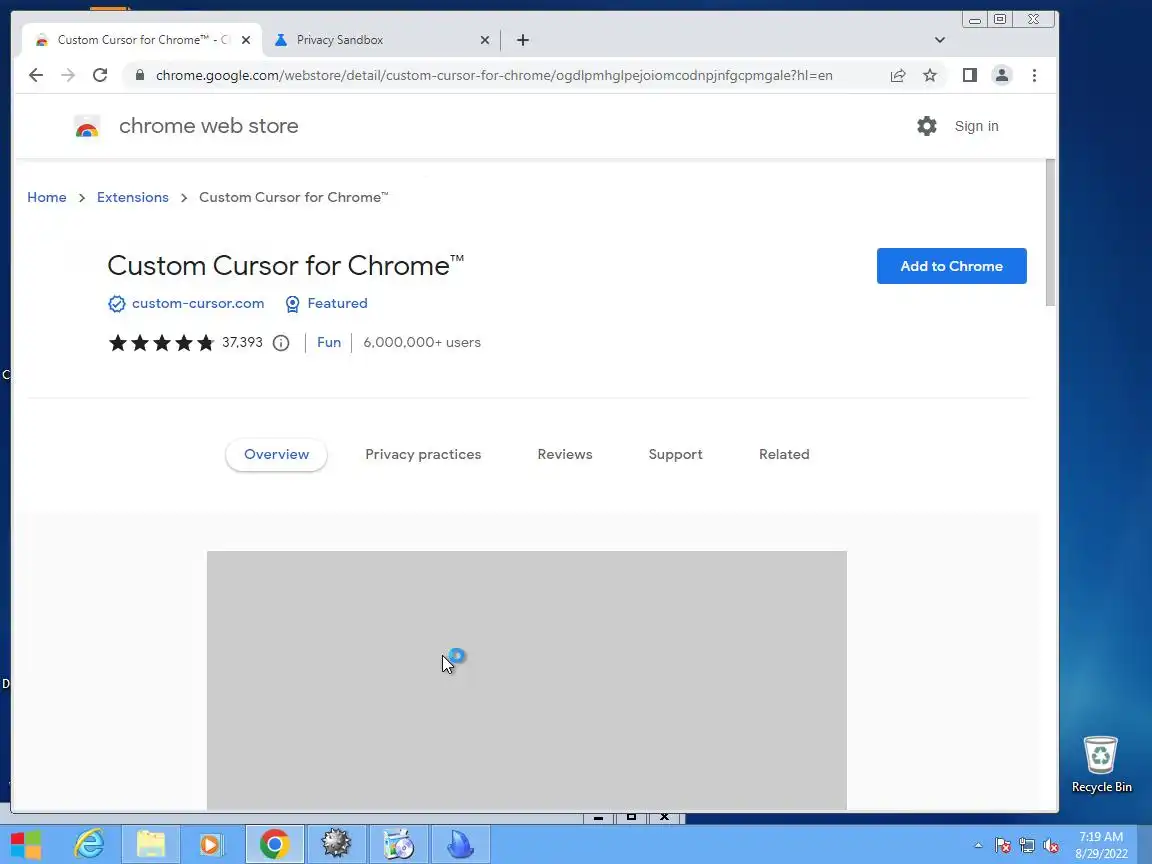Screen dimensions: 1152x864
Task: Open the Chrome three-dot menu
Action: [x=1034, y=75]
